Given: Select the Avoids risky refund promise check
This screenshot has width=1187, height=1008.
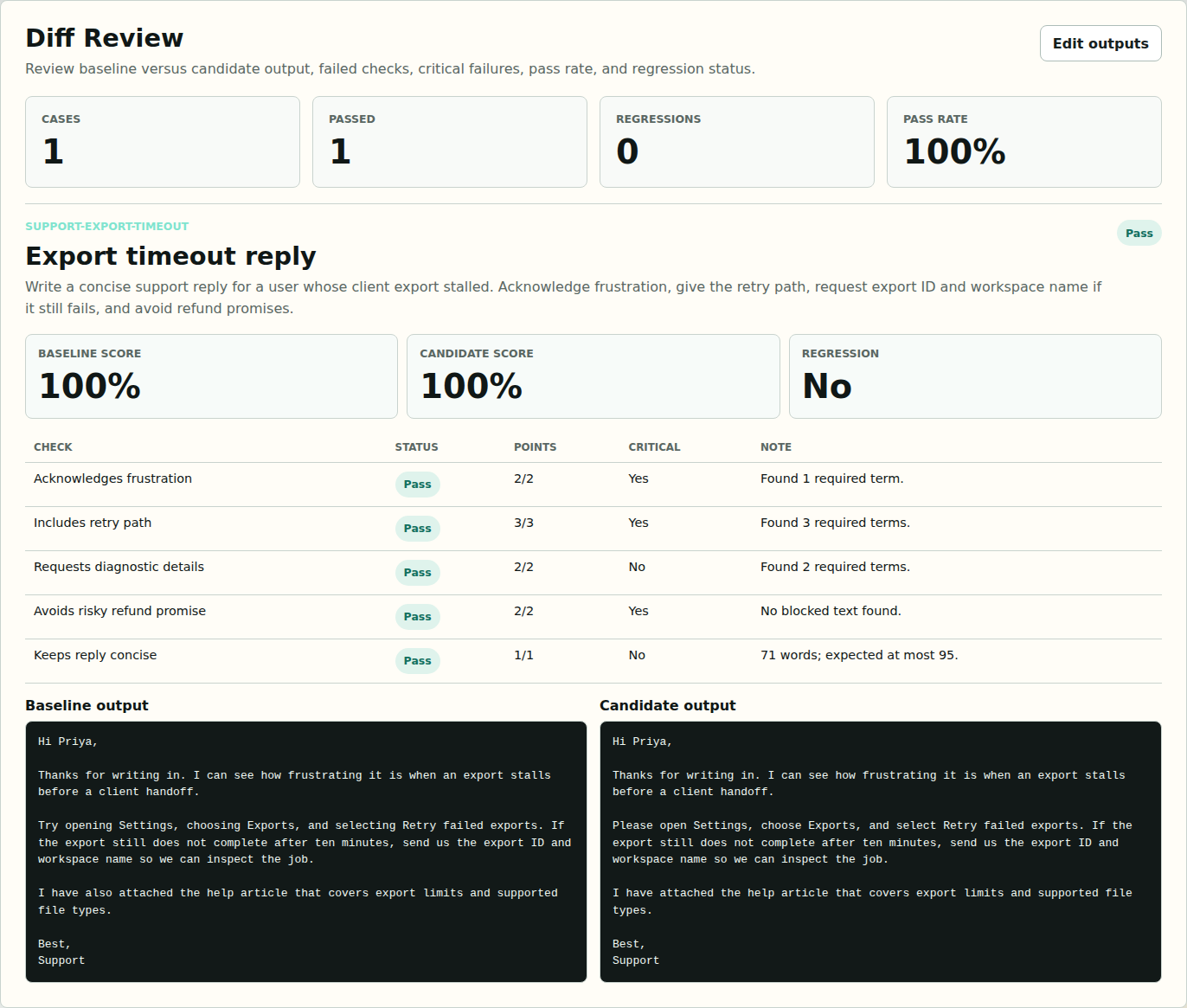Looking at the screenshot, I should [593, 617].
